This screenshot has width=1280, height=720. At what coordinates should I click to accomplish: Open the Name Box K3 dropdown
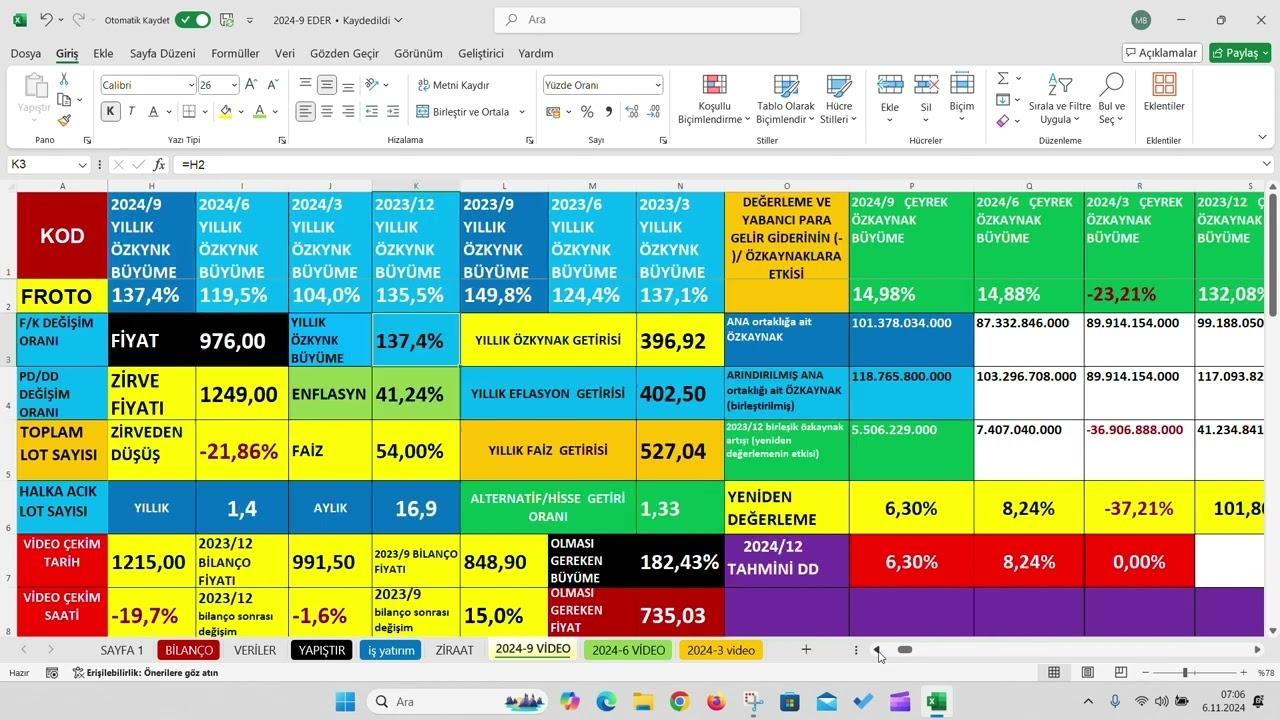point(83,164)
